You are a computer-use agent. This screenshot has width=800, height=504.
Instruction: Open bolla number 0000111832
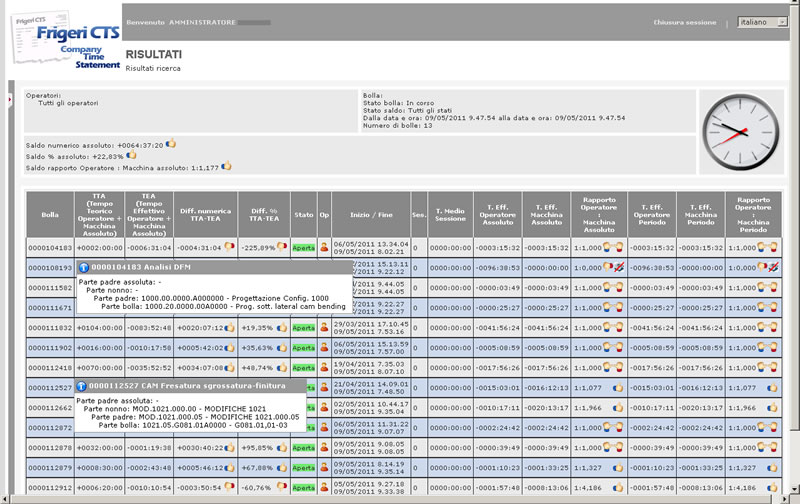coord(50,327)
